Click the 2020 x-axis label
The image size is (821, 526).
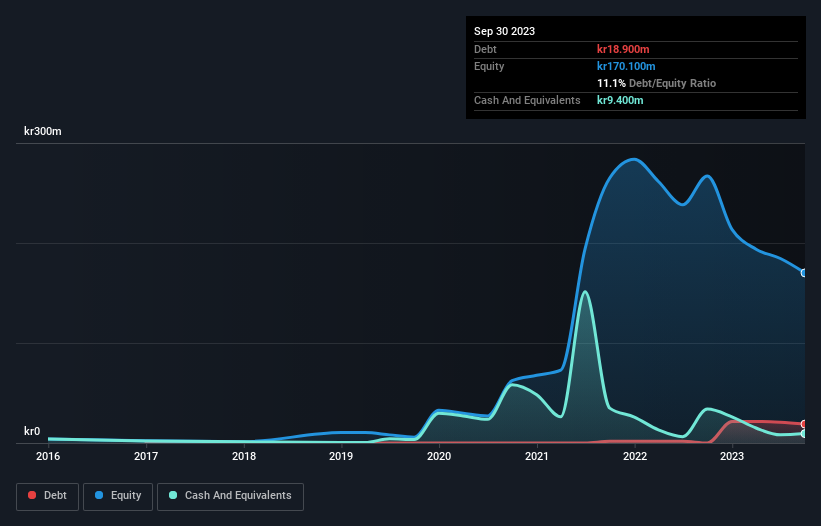pos(439,456)
